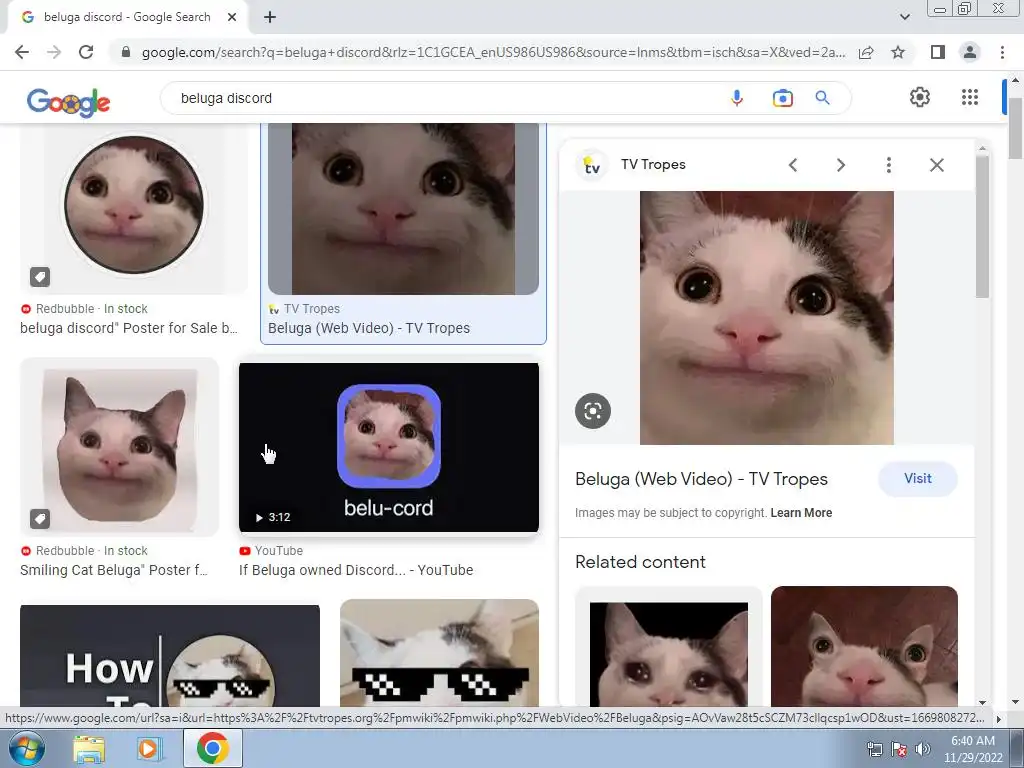
Task: Open the Action Center flag tray icon
Action: (x=899, y=749)
